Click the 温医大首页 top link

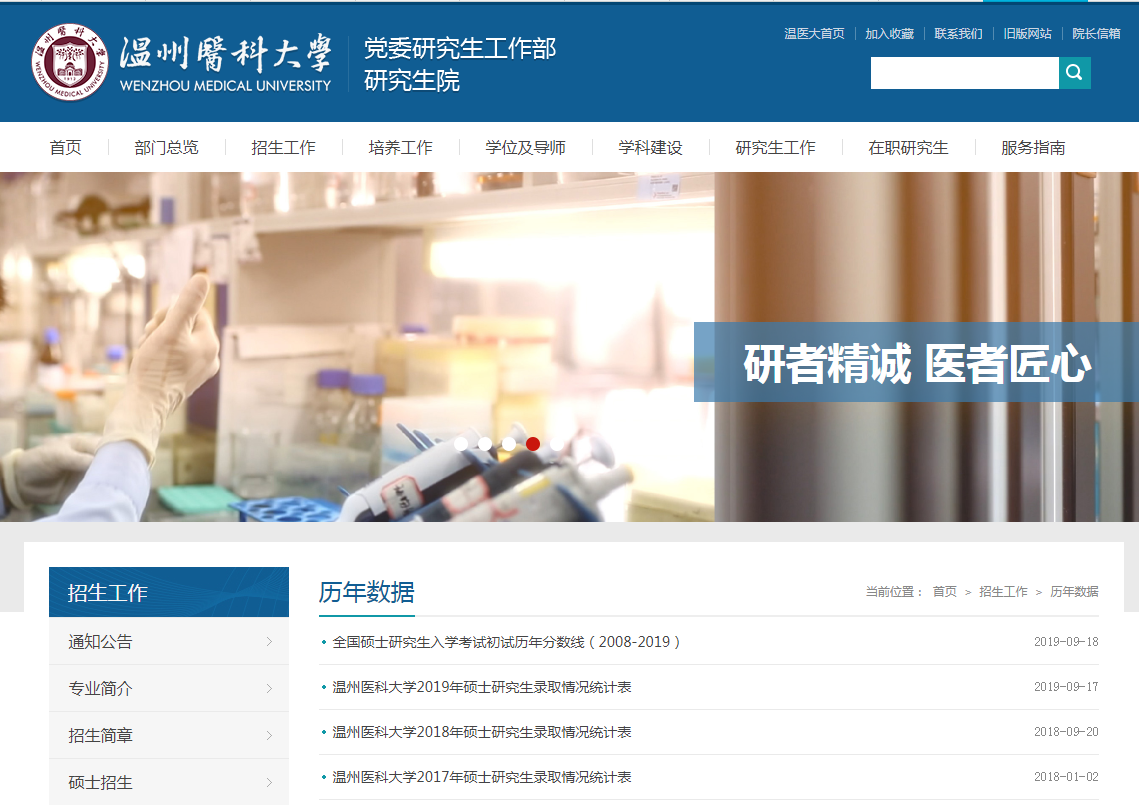814,34
